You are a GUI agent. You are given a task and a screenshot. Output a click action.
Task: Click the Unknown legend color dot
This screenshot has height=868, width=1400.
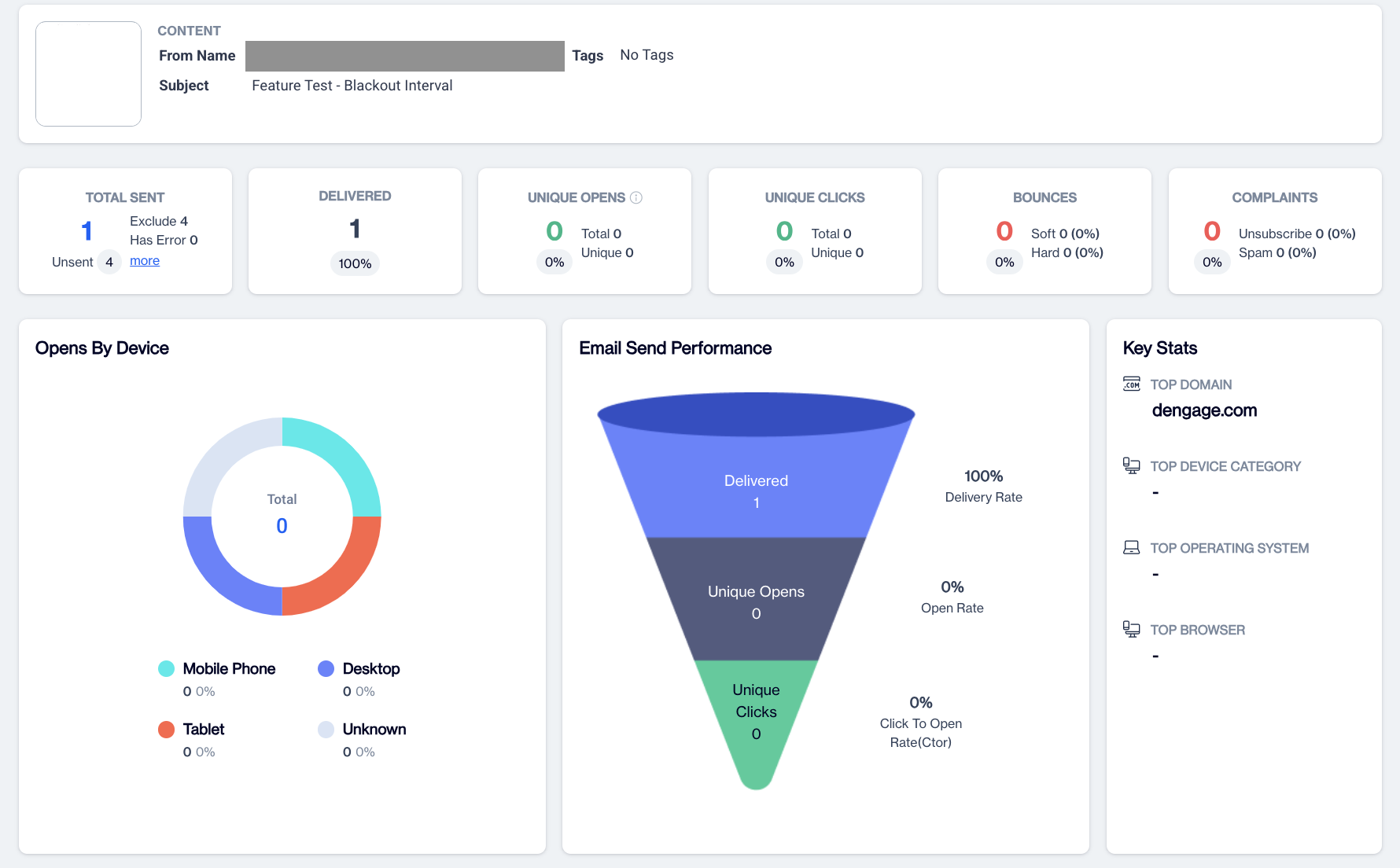coord(326,729)
